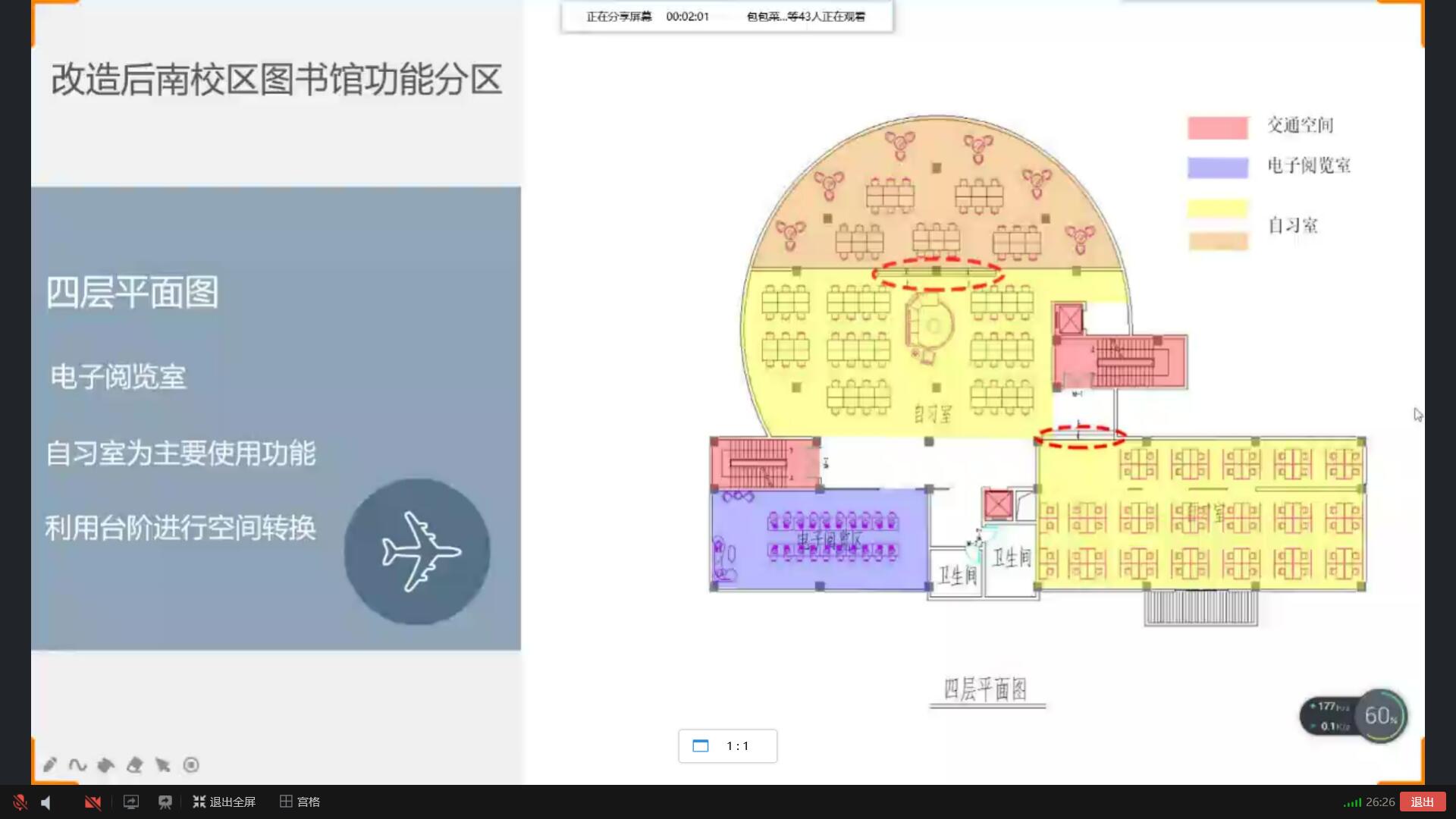The image size is (1456, 819).
Task: Select the eraser annotation tool
Action: click(135, 764)
